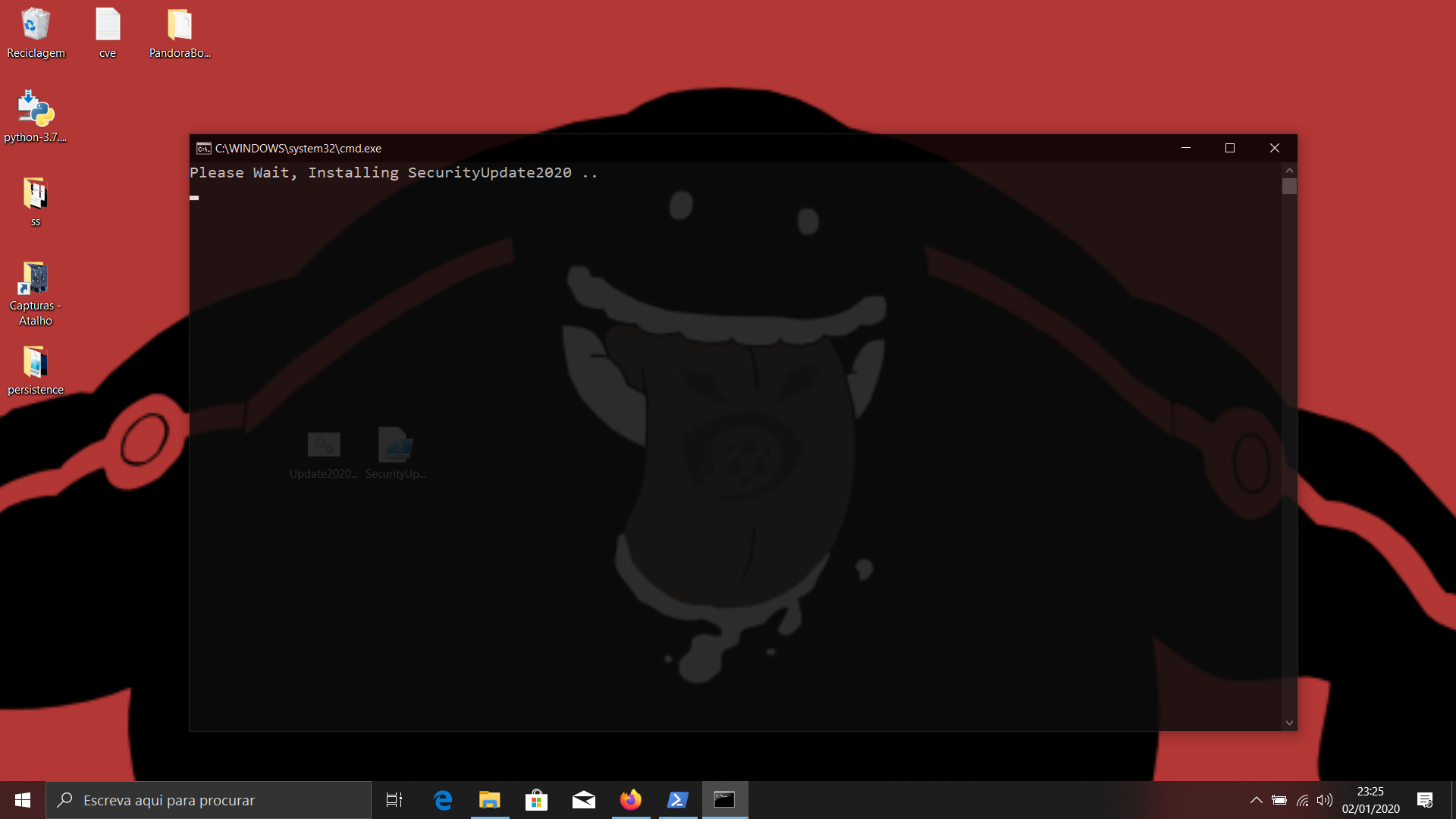
Task: Select the python-3.7 installer icon
Action: (x=36, y=109)
